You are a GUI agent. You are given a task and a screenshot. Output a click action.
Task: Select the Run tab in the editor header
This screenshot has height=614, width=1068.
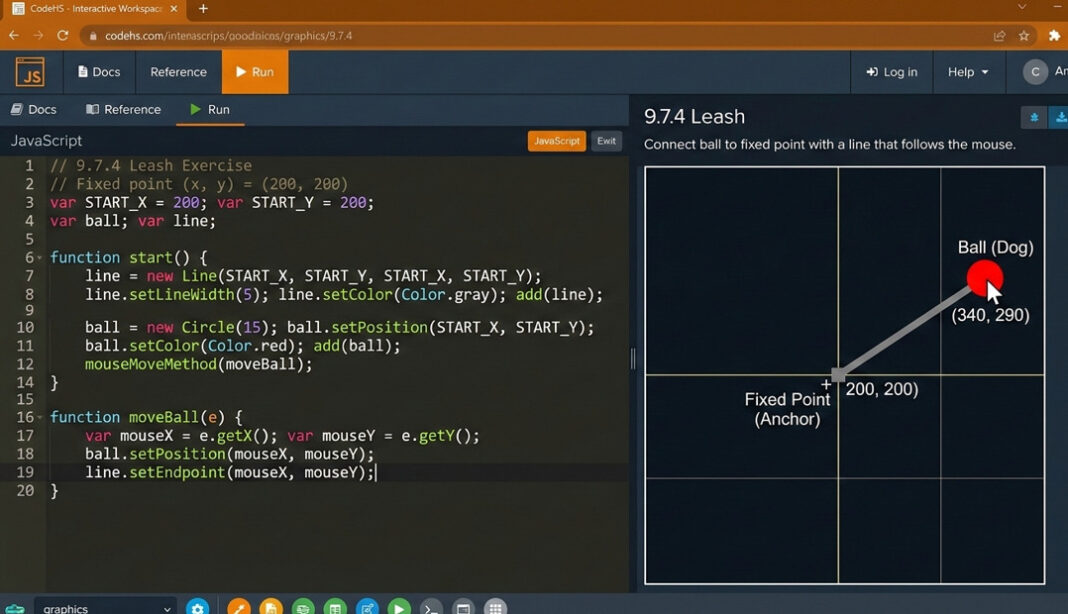210,109
